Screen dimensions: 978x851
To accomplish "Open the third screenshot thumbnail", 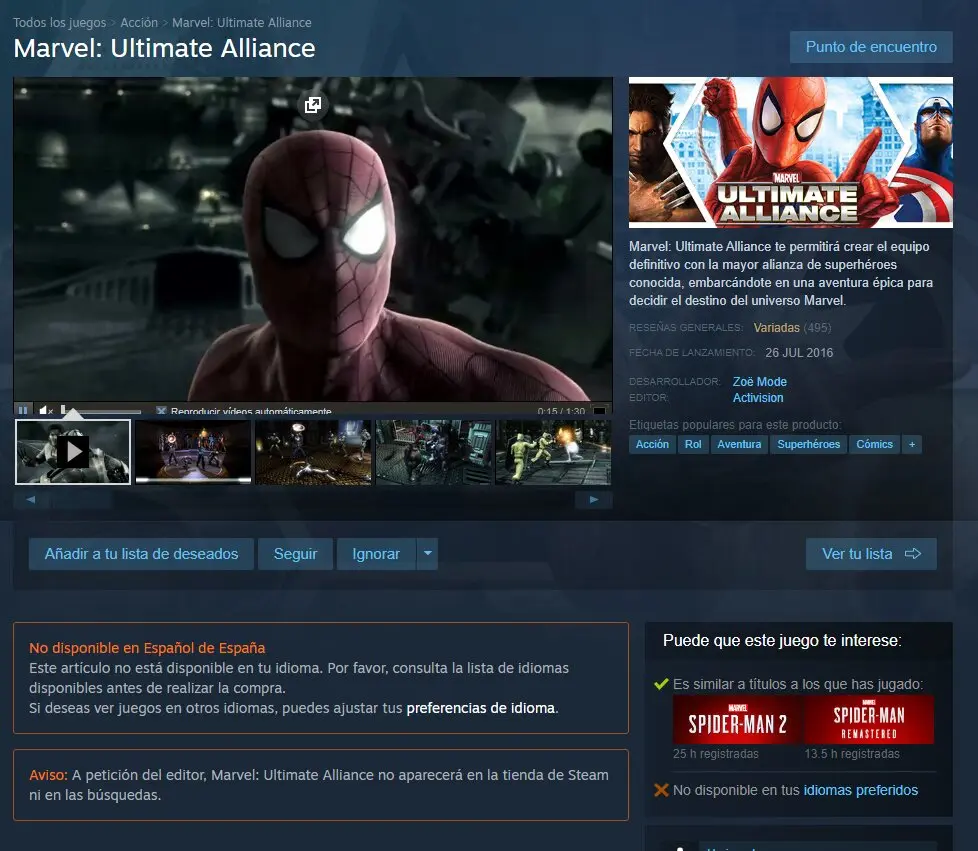I will (x=313, y=452).
